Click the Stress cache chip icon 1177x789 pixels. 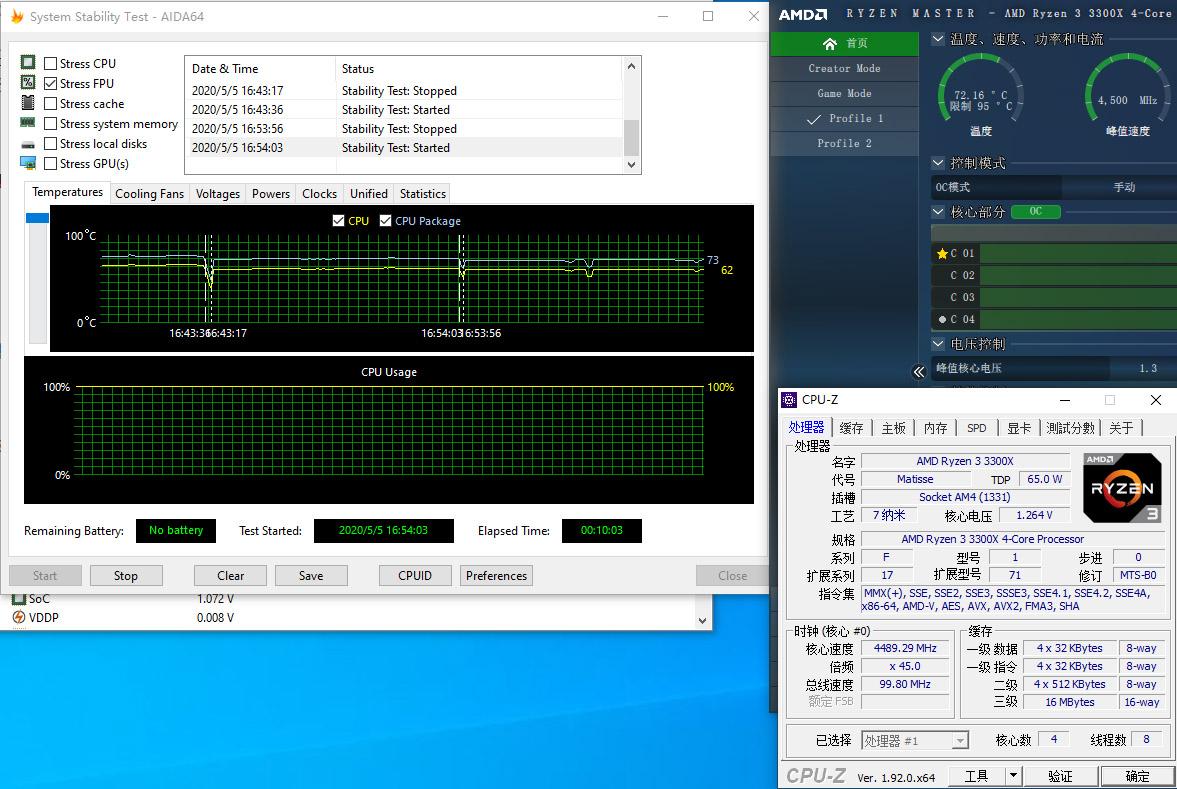tap(28, 103)
